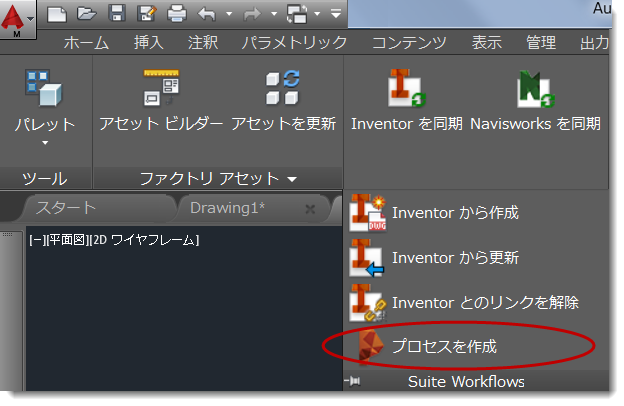
Task: Click the [−] viewport controls label
Action: [37, 240]
